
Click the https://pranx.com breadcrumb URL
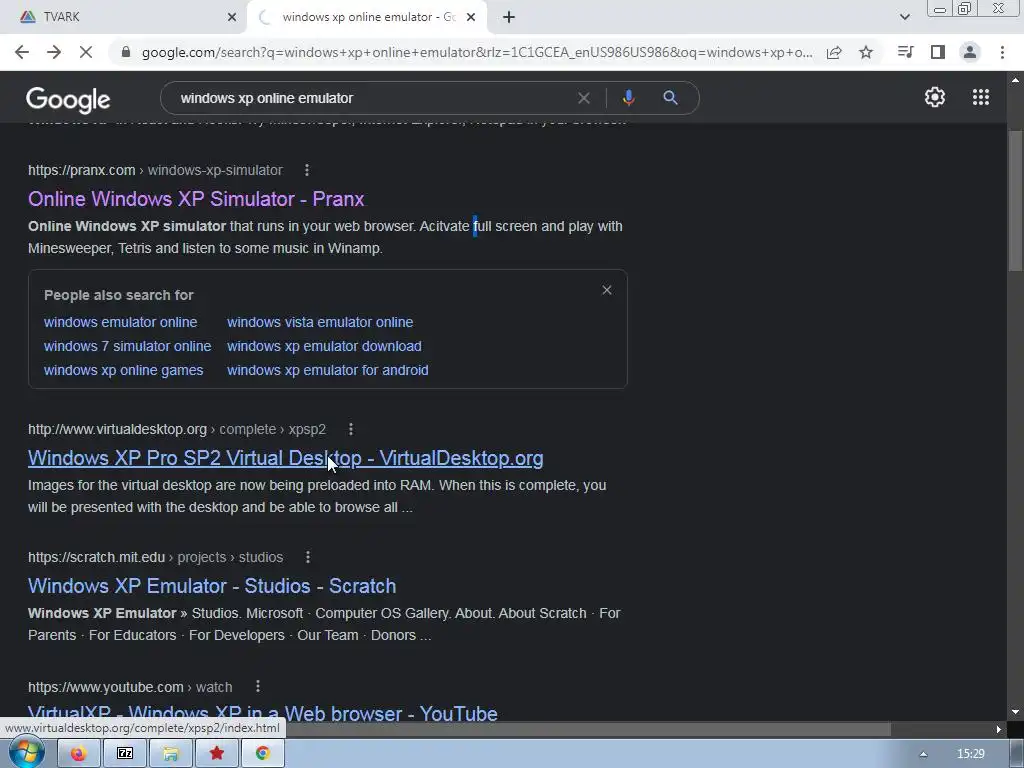coord(155,170)
